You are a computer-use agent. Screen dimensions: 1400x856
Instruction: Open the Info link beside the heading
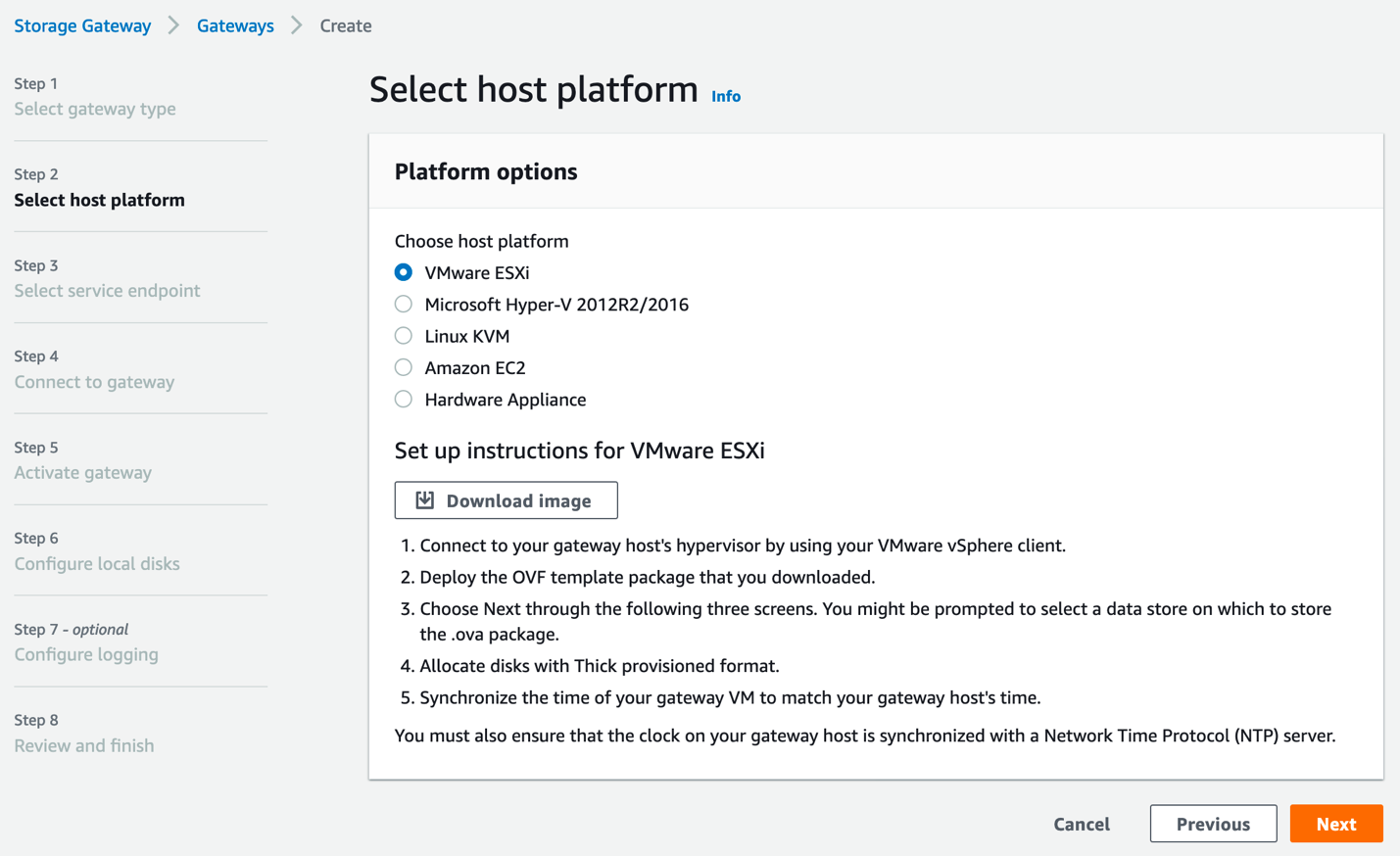pyautogui.click(x=726, y=96)
